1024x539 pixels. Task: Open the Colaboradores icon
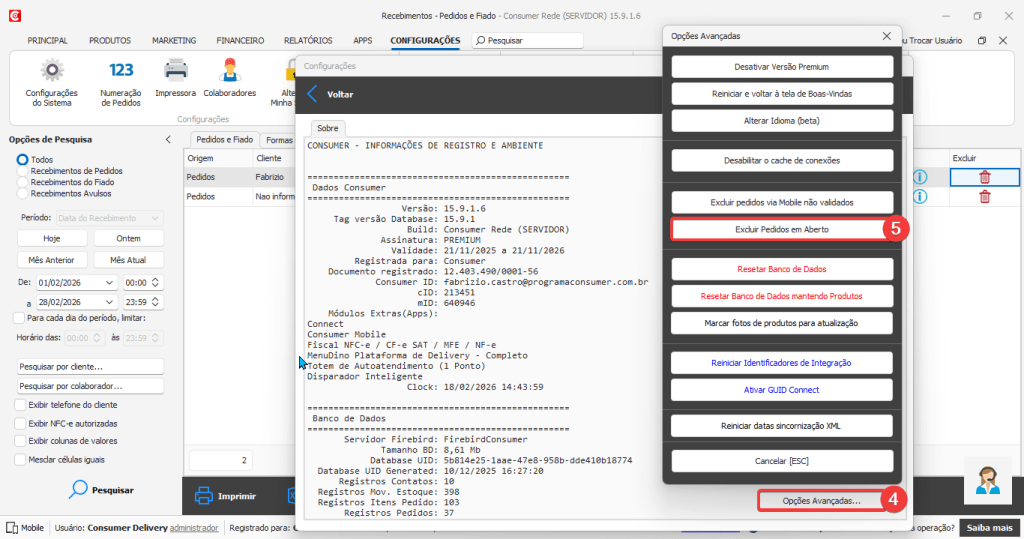coord(229,70)
